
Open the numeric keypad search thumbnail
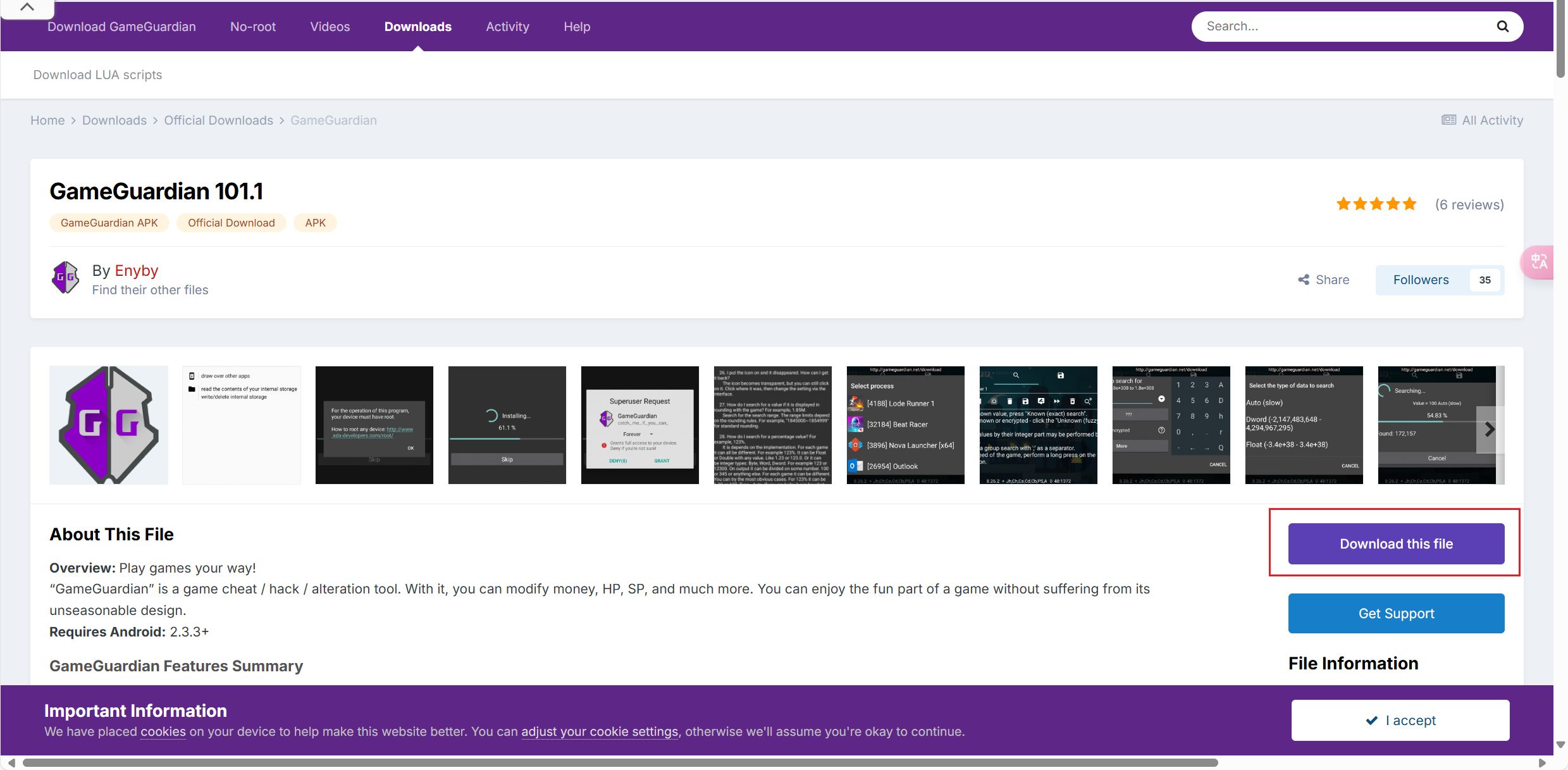point(1171,425)
